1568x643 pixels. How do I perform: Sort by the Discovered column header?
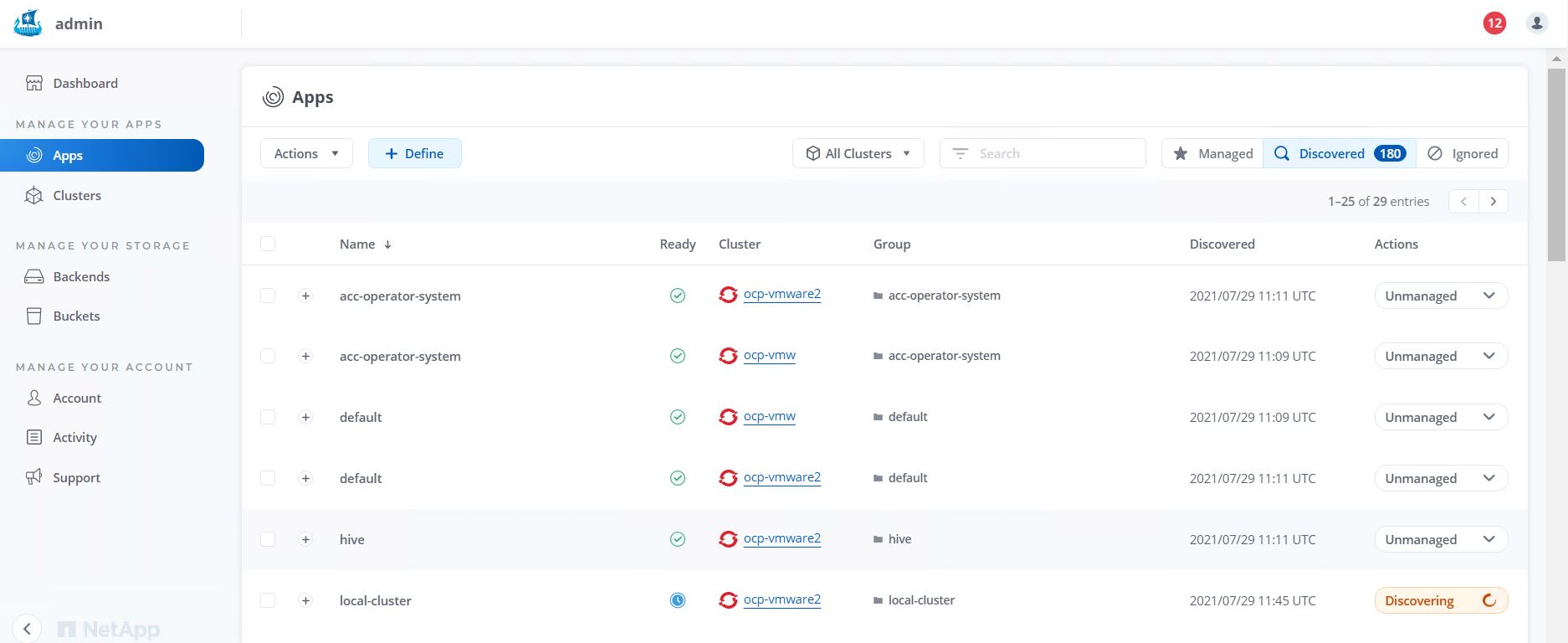1222,244
